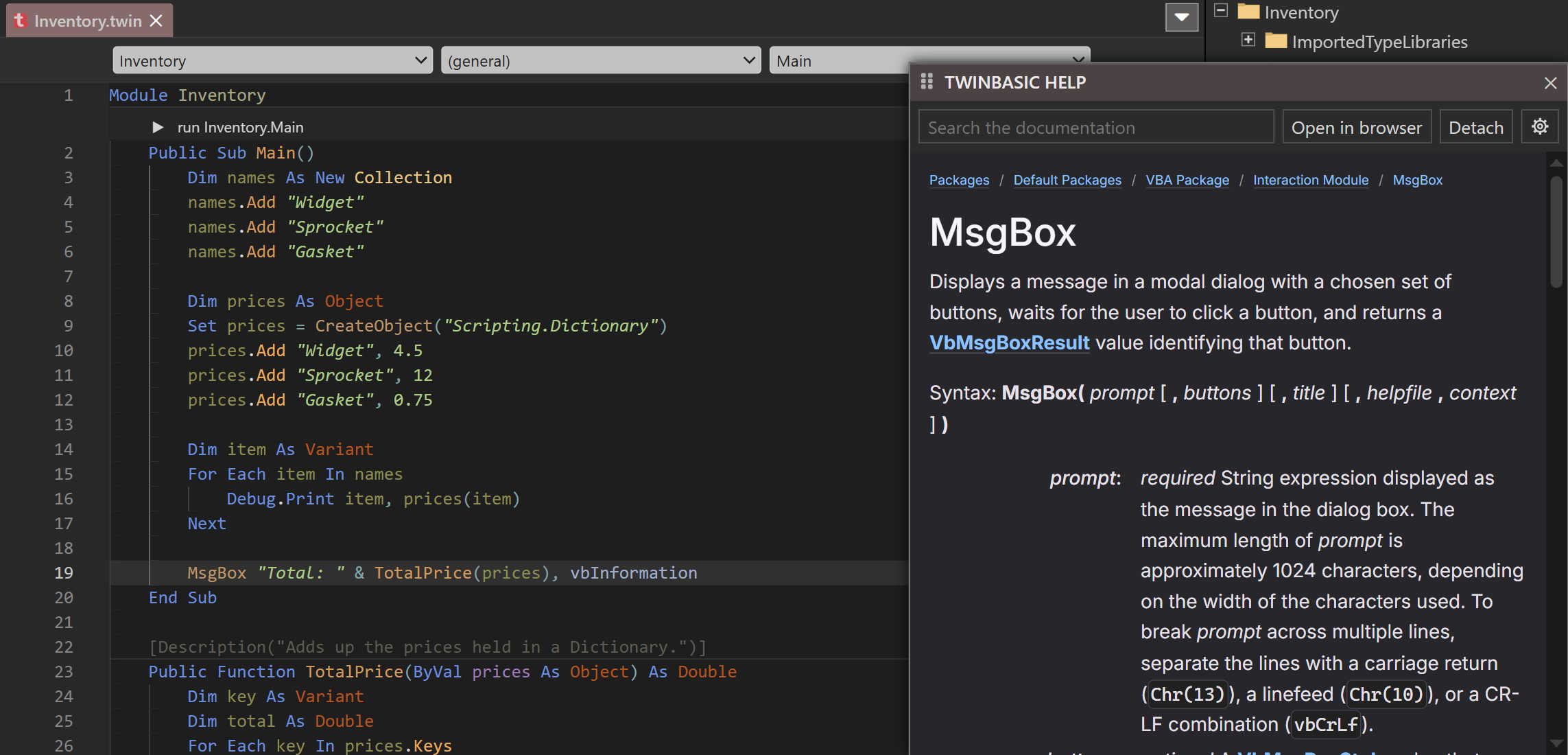Follow the VbMsgBoxResult link
The image size is (1568, 755).
pyautogui.click(x=1009, y=342)
